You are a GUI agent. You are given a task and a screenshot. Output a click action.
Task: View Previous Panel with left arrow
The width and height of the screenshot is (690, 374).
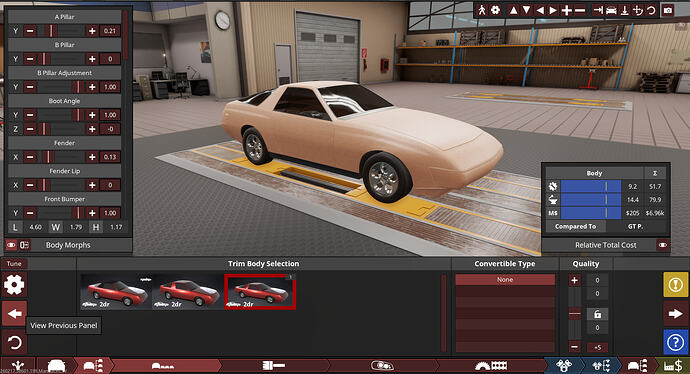coord(14,314)
